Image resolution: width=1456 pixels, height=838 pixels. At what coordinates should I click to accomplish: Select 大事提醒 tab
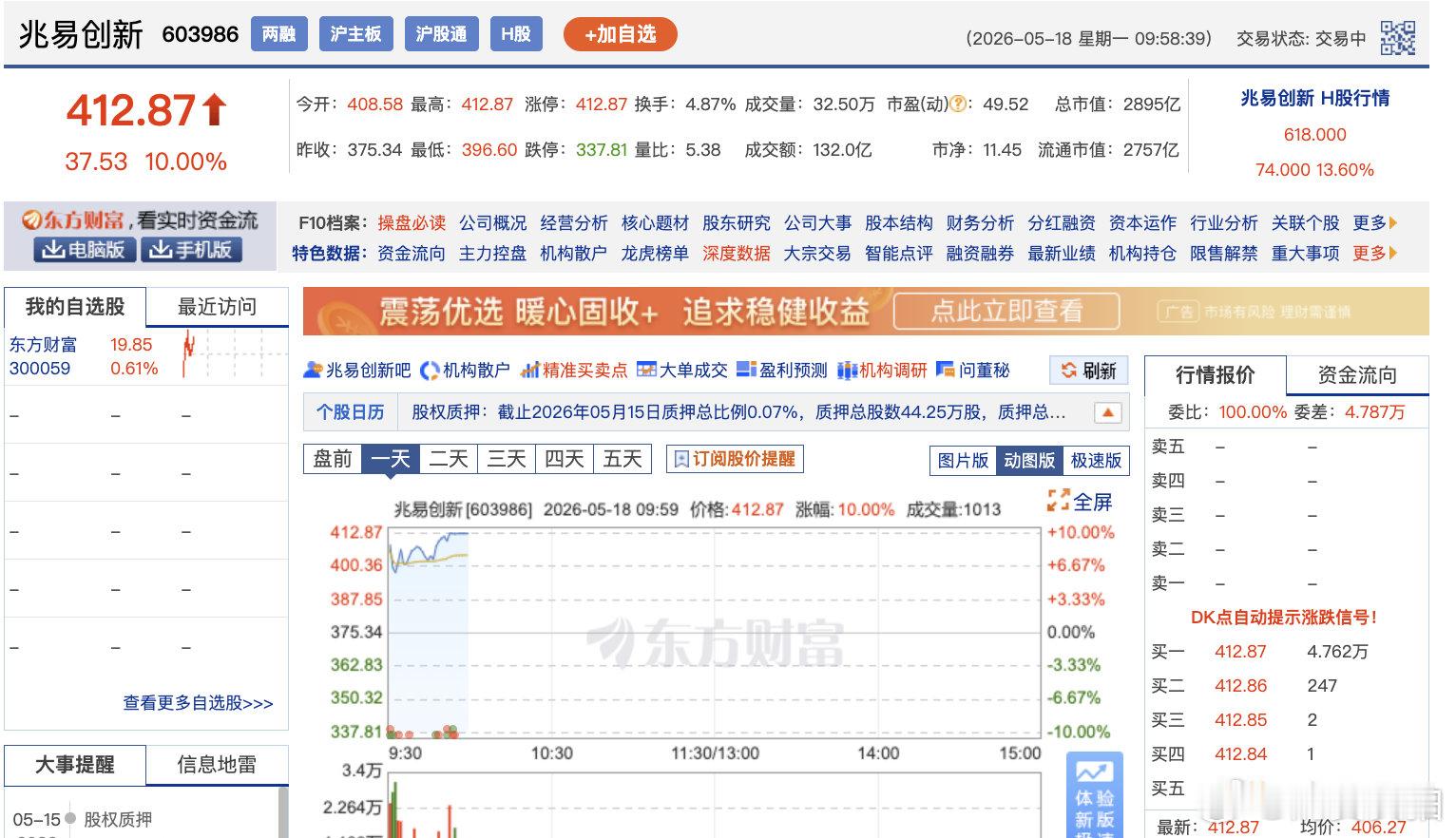pos(75,765)
